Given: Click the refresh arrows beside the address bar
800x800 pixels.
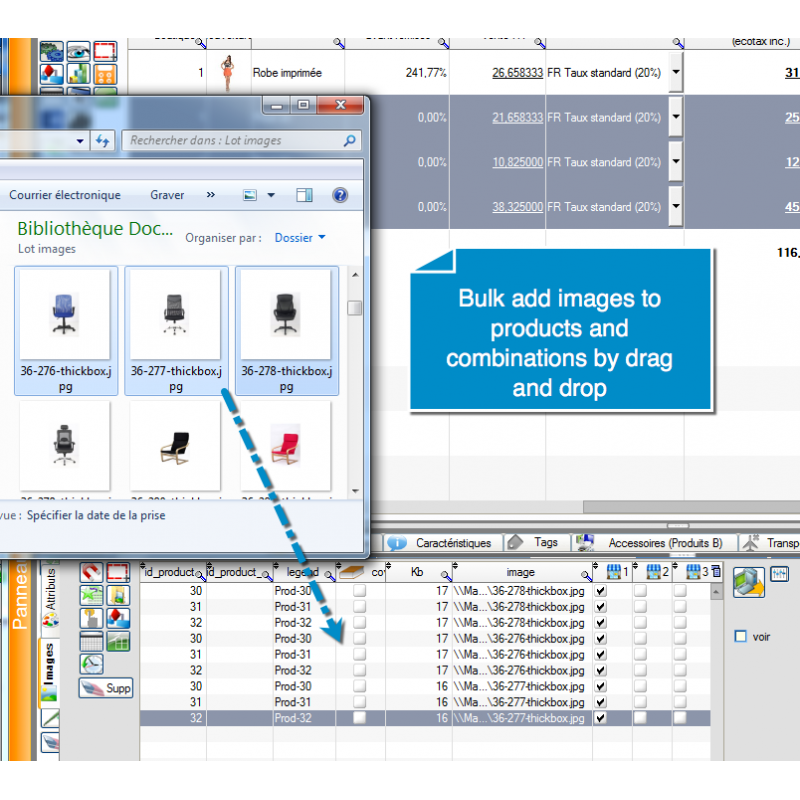Looking at the screenshot, I should click(102, 141).
